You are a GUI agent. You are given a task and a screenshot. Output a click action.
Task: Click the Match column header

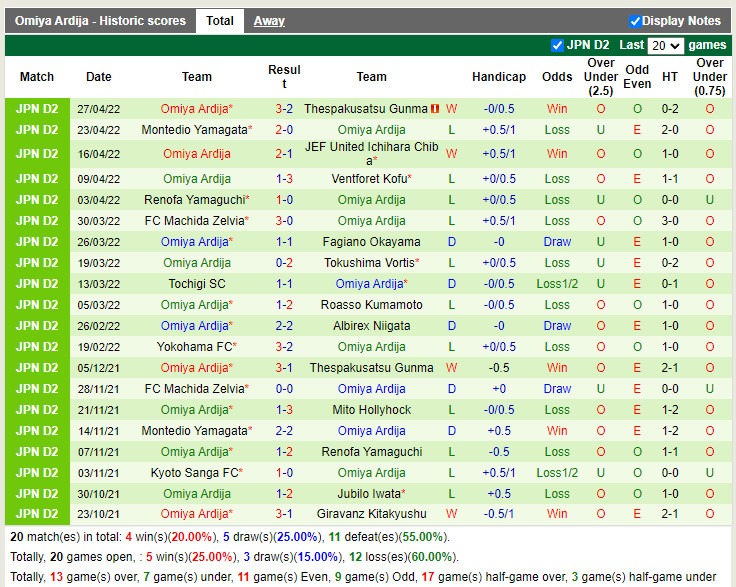(37, 77)
